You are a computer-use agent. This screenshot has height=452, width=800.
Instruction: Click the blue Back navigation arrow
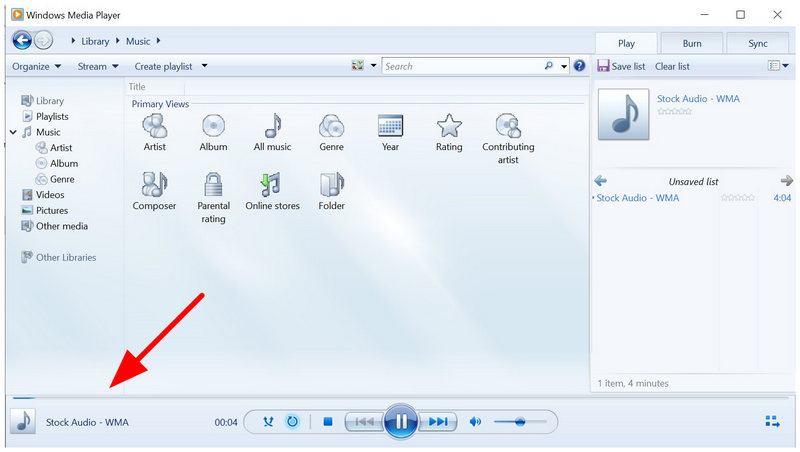click(22, 40)
